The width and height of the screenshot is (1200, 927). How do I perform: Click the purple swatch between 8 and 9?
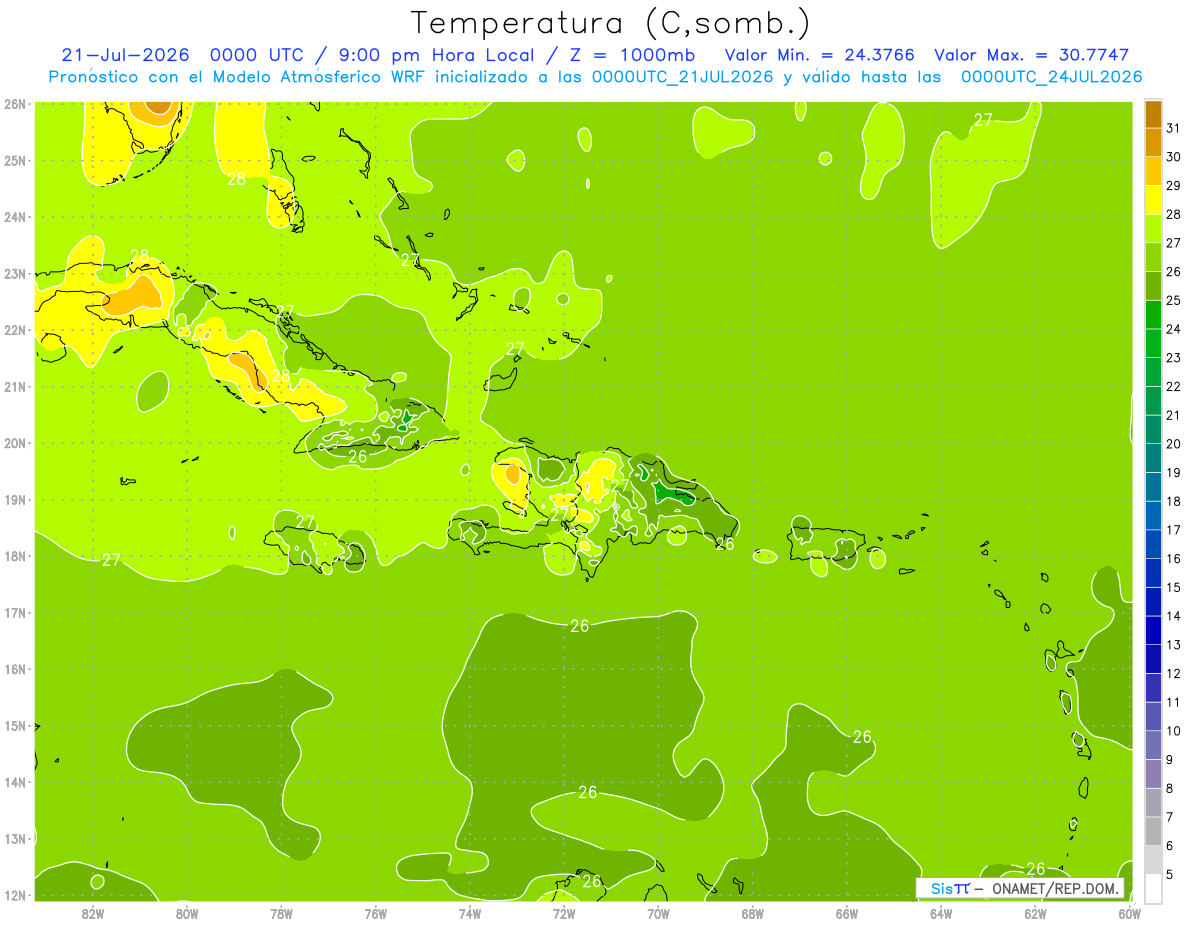click(1153, 774)
